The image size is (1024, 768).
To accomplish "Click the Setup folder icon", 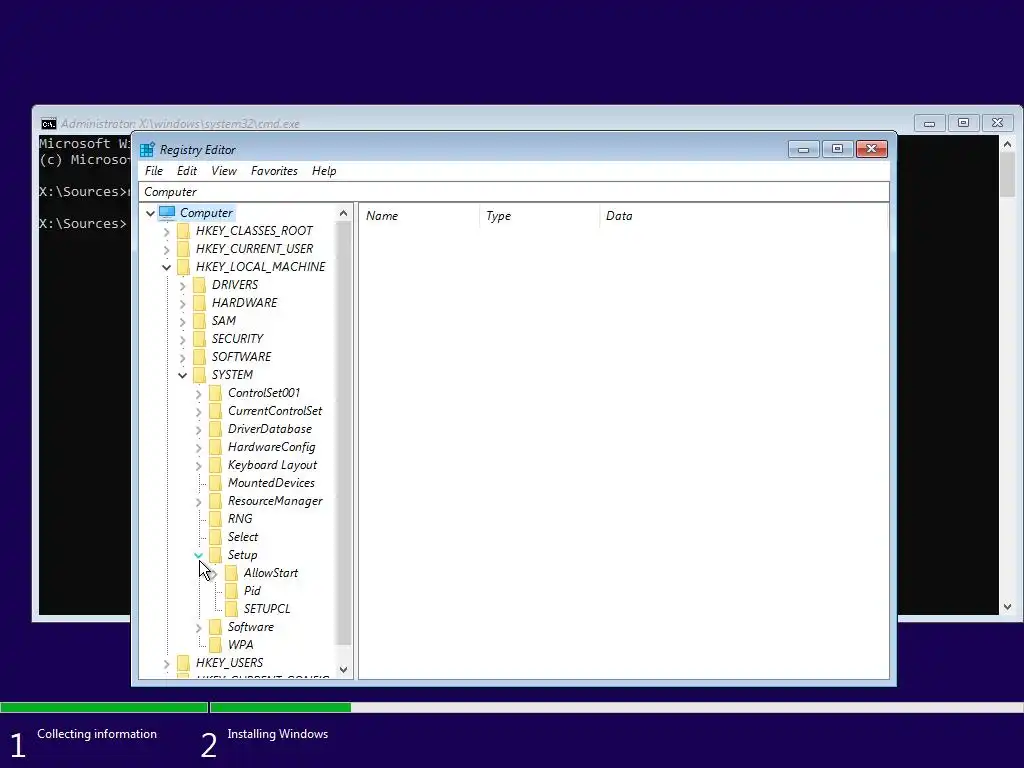I will pos(216,555).
